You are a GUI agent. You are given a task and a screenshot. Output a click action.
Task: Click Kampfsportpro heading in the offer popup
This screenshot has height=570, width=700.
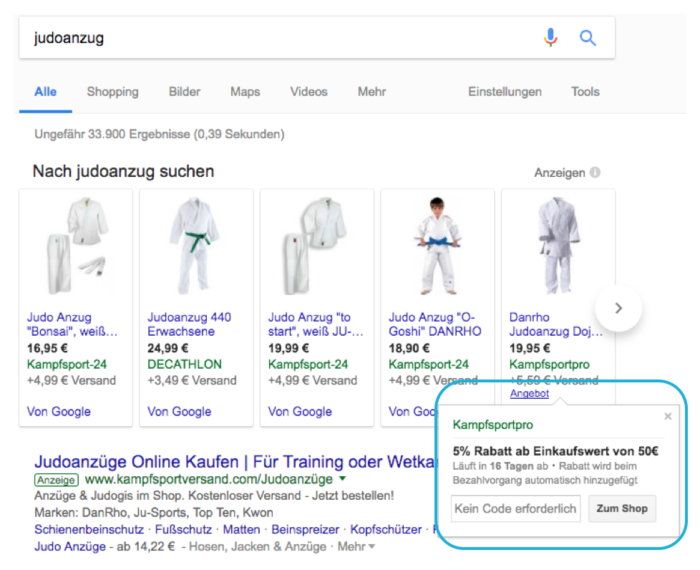tap(492, 424)
